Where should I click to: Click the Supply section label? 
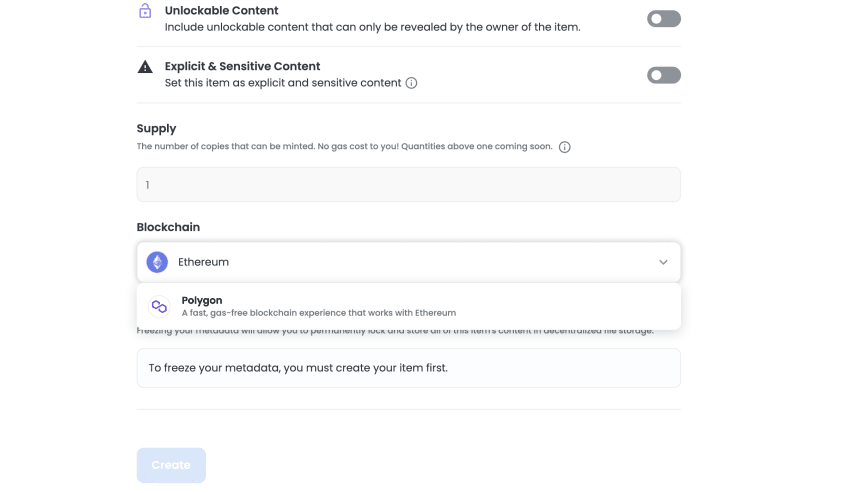point(156,129)
